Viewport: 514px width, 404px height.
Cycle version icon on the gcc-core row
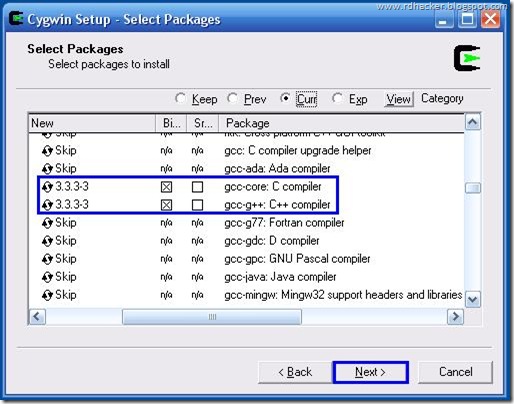(47, 187)
